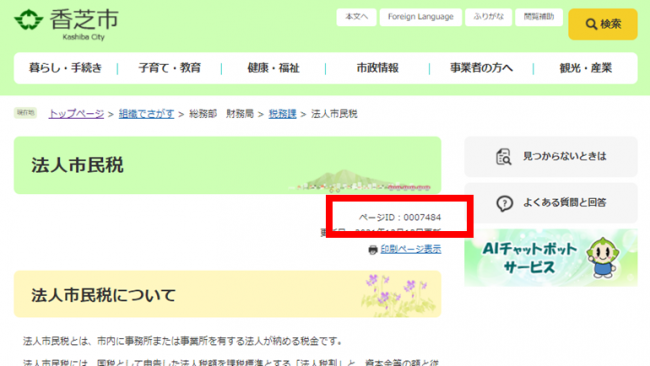
Task: Open 事業者の方へ menu
Action: coord(481,68)
